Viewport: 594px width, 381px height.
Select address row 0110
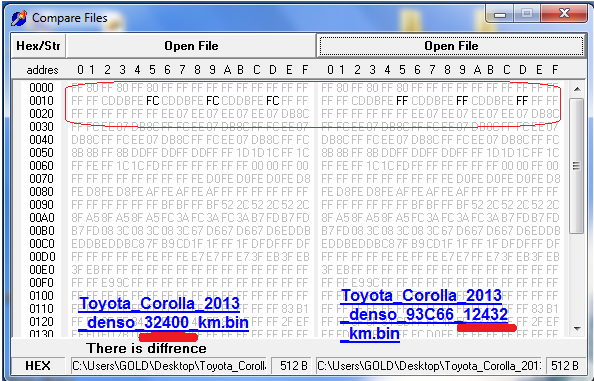point(42,309)
